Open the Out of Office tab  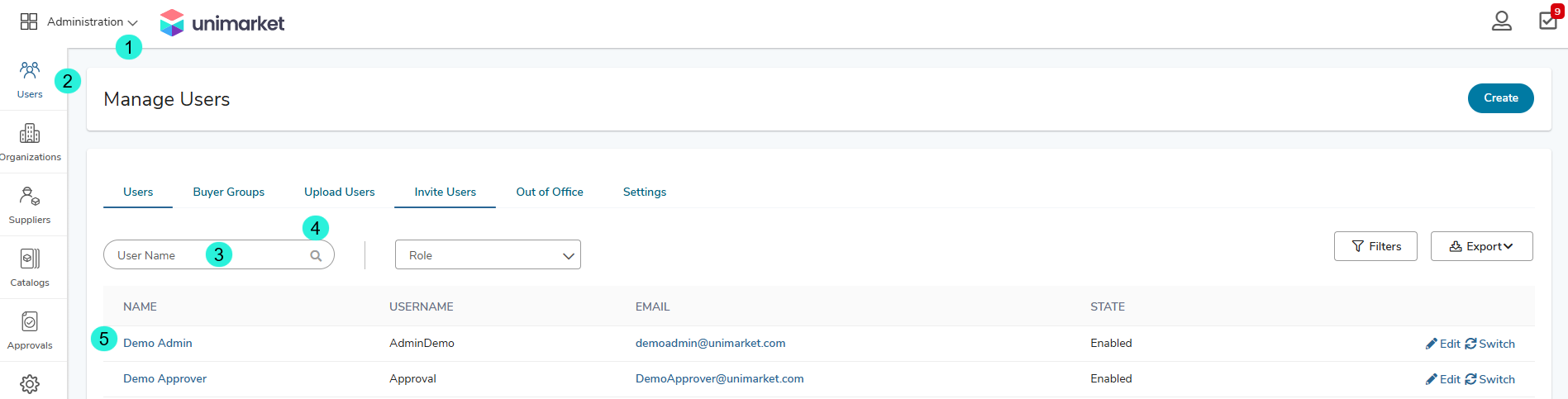click(x=550, y=192)
